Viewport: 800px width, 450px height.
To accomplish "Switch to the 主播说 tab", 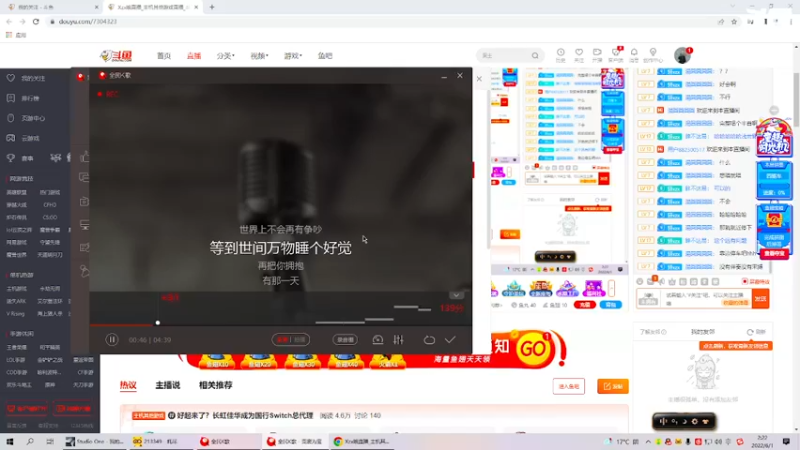I will coord(168,385).
